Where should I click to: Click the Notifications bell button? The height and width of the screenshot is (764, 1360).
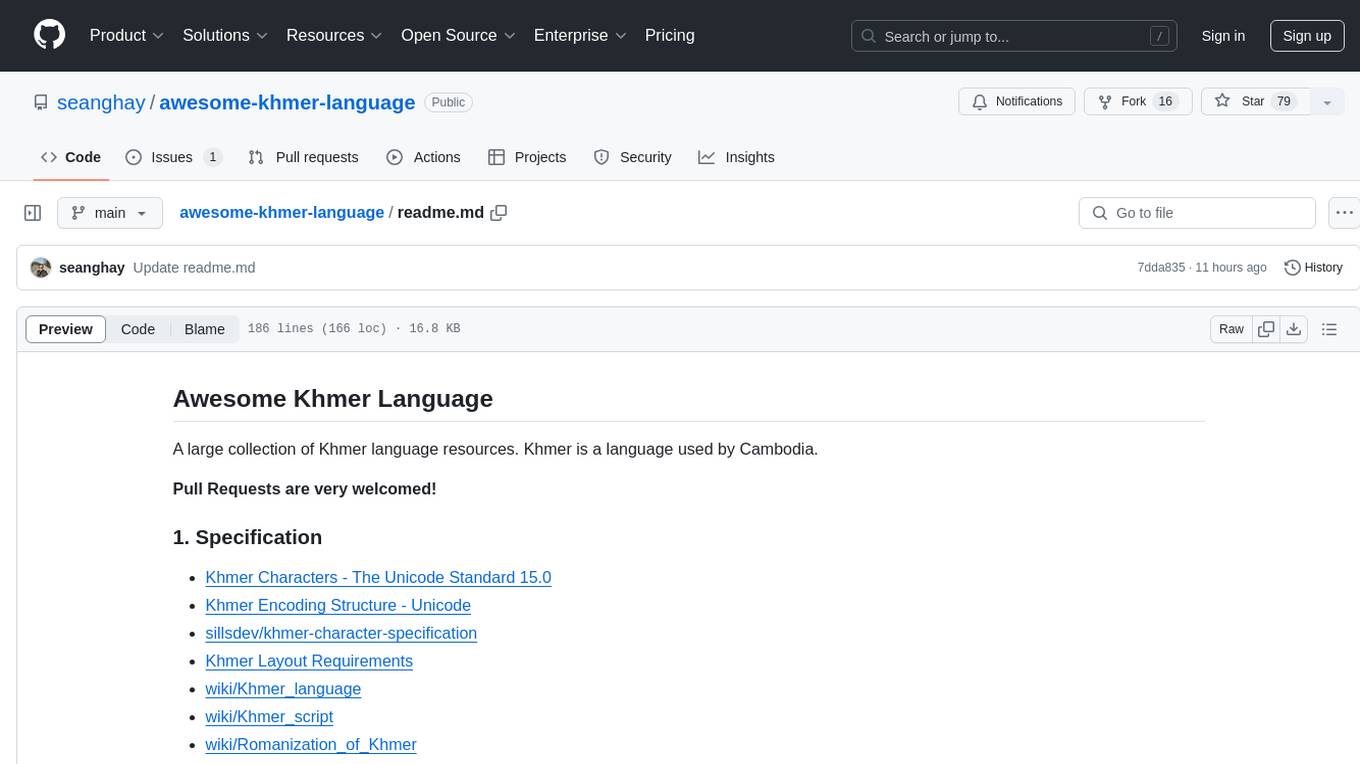(x=1017, y=102)
